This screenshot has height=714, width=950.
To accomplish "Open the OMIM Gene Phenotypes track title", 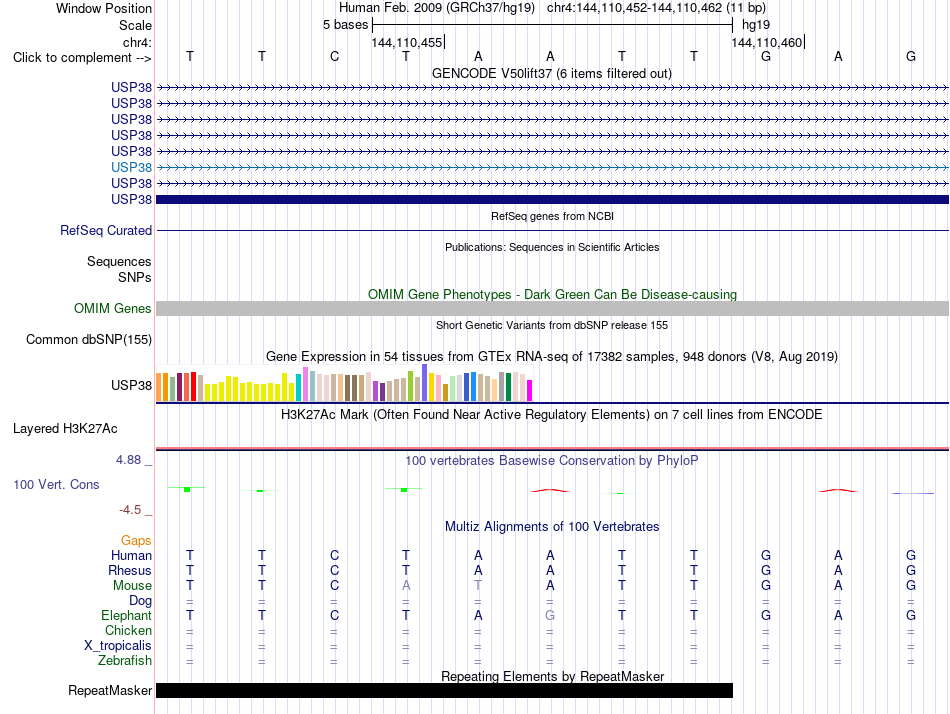I will point(552,295).
